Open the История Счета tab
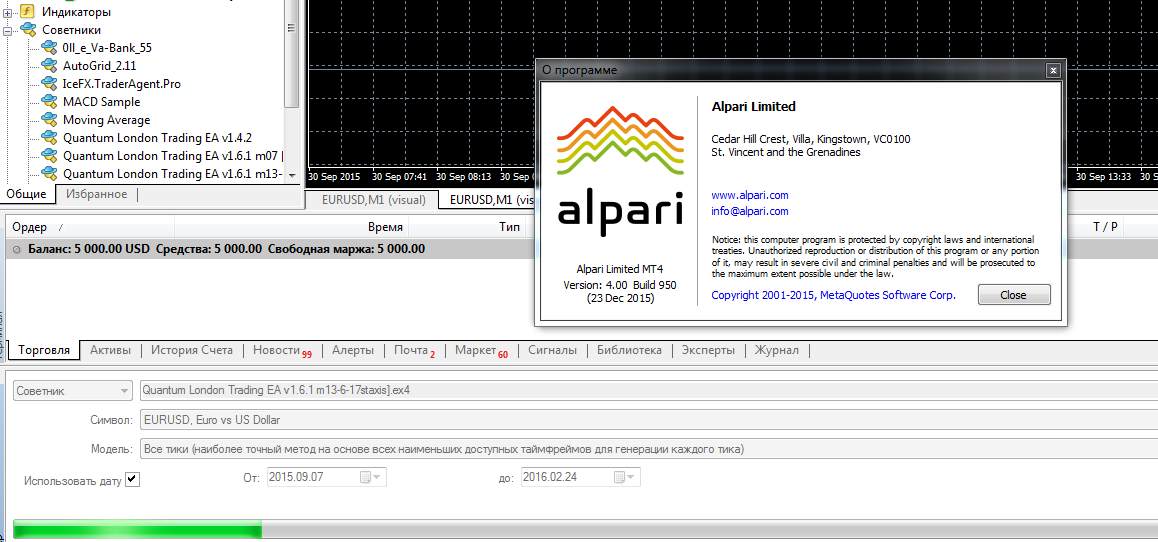 coord(192,350)
